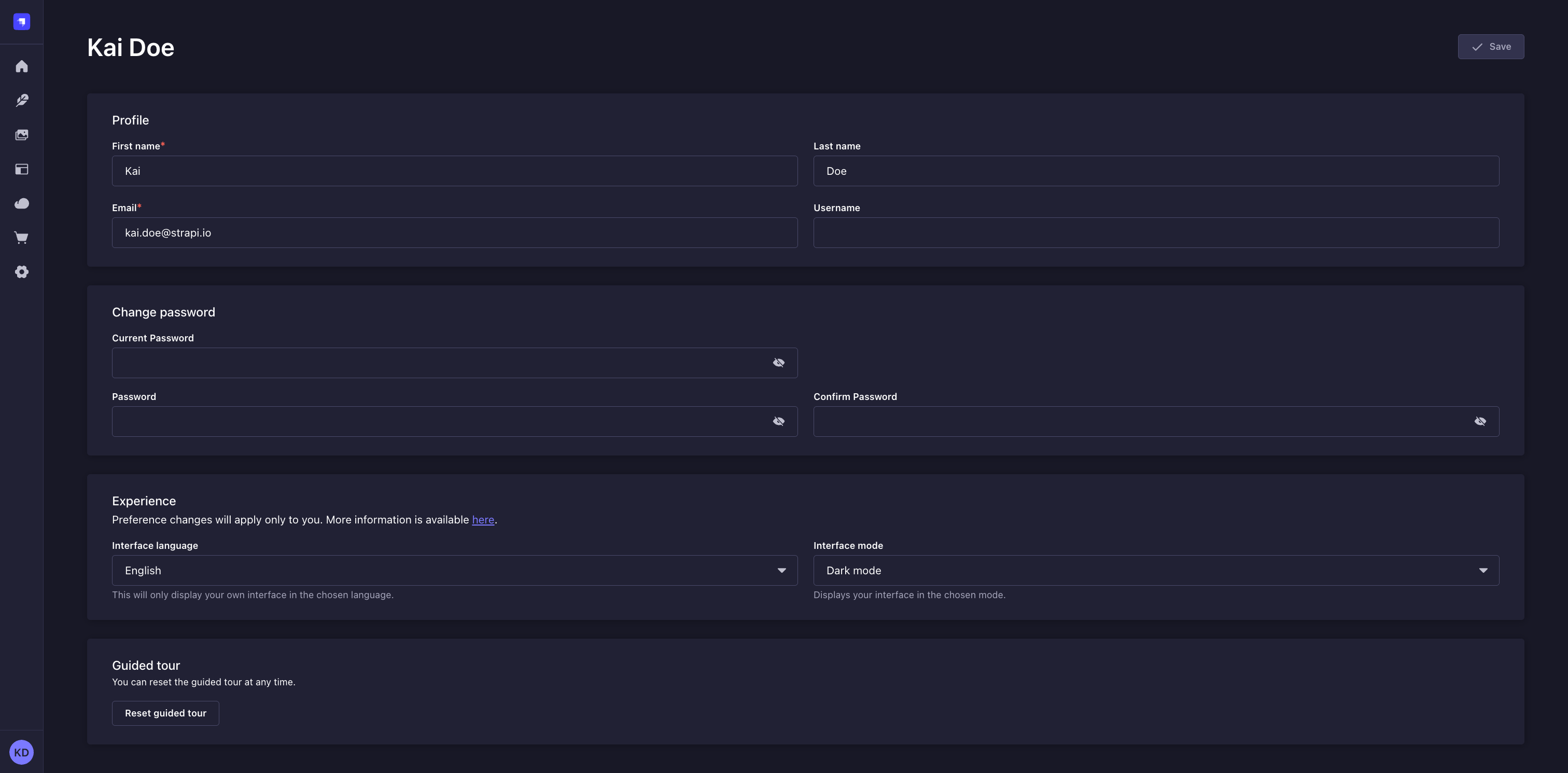Open the Settings gear icon
Viewport: 1568px width, 773px height.
(21, 272)
